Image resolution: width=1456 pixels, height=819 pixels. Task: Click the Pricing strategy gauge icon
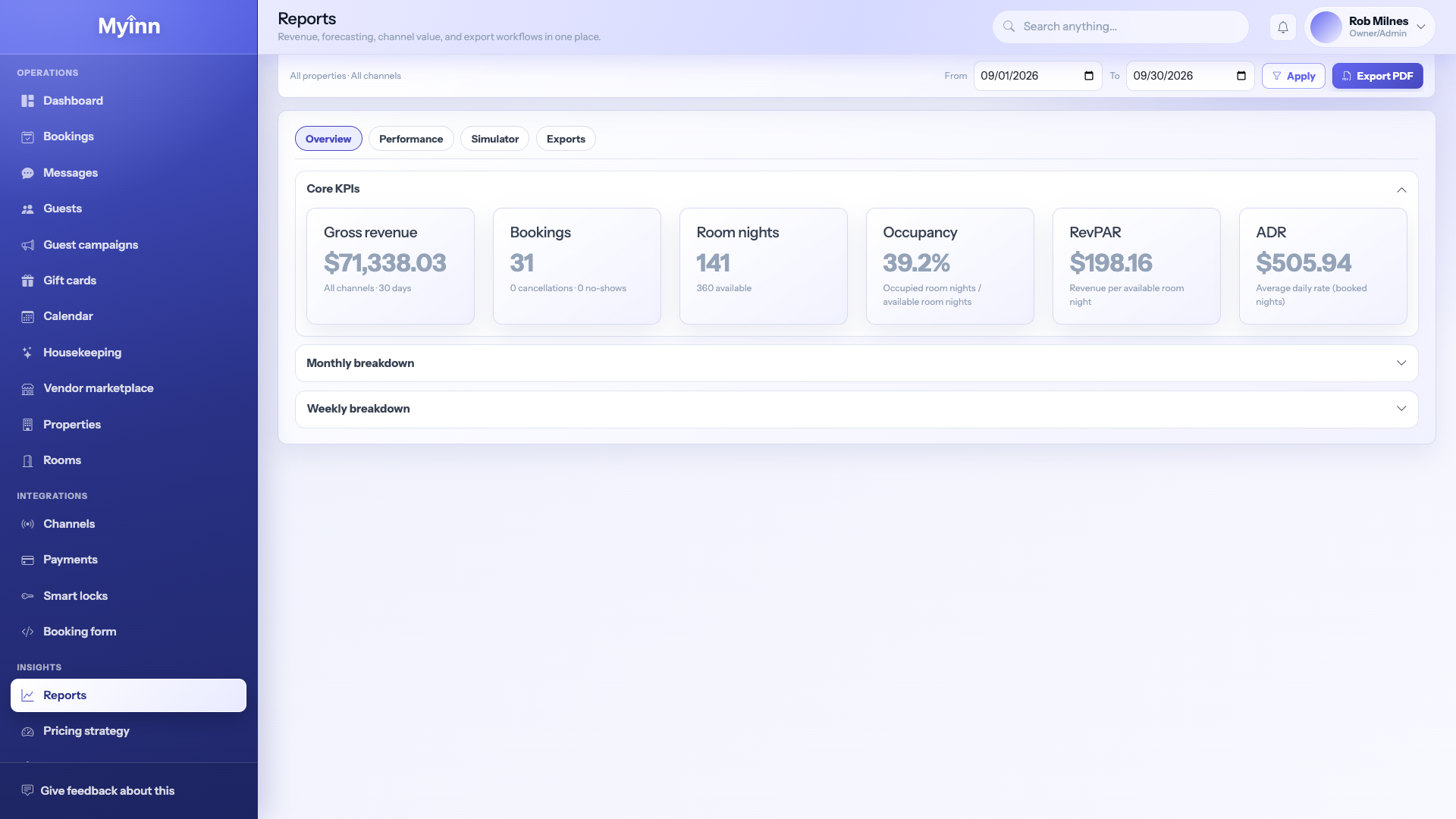coord(27,732)
